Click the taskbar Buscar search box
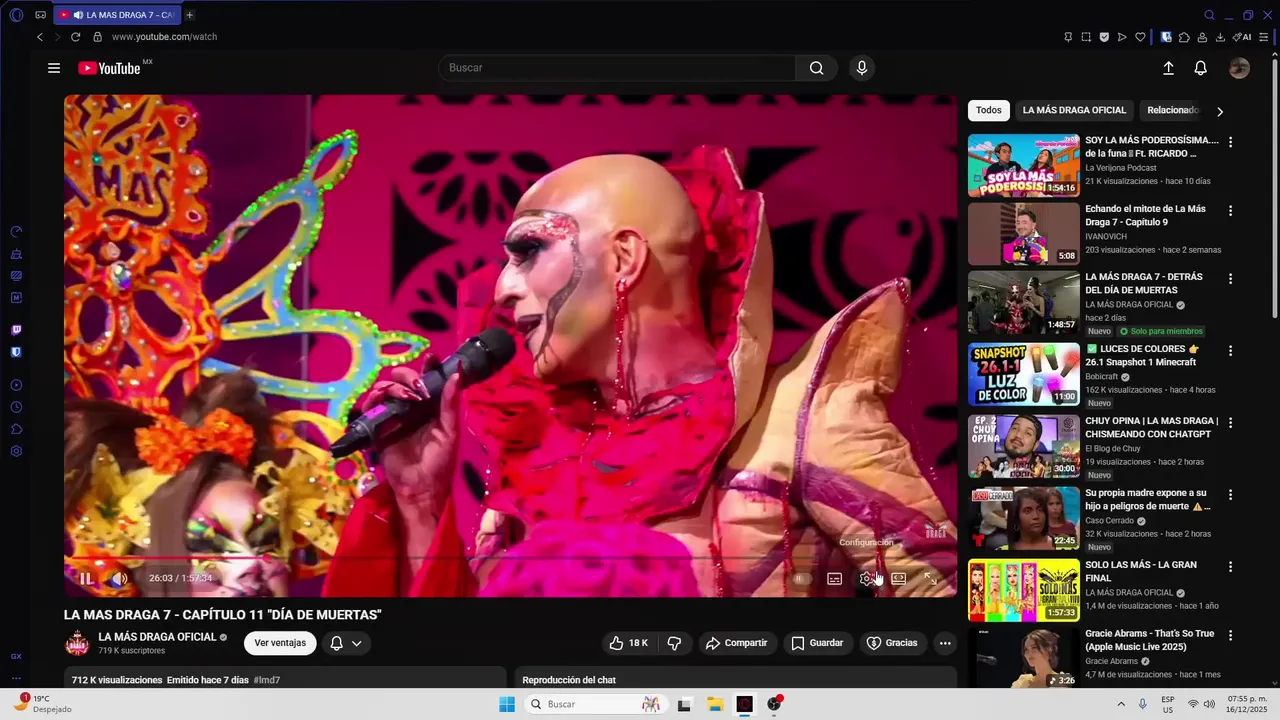This screenshot has height=720, width=1280. (595, 704)
